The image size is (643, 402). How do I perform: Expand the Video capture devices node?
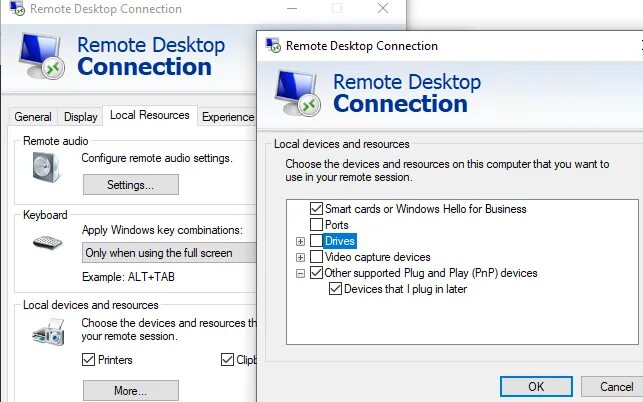(x=300, y=257)
